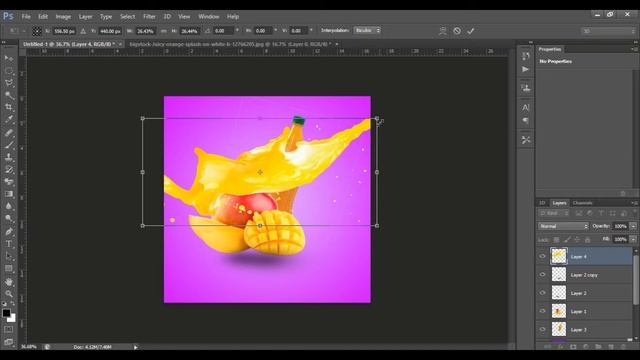Screen dimensions: 640x360
Task: Select the Crop tool
Action: 9,107
